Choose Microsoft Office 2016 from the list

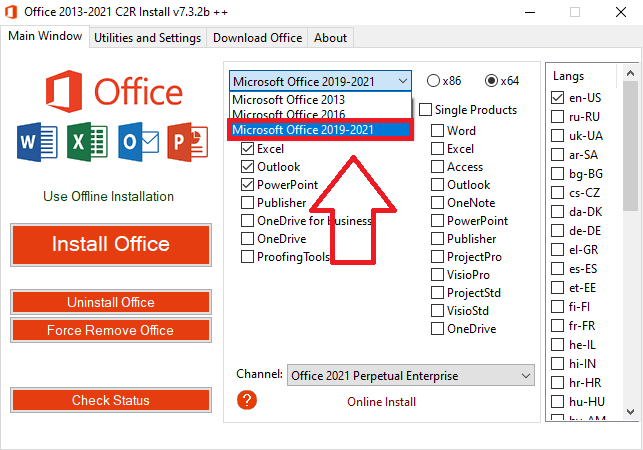(x=288, y=115)
